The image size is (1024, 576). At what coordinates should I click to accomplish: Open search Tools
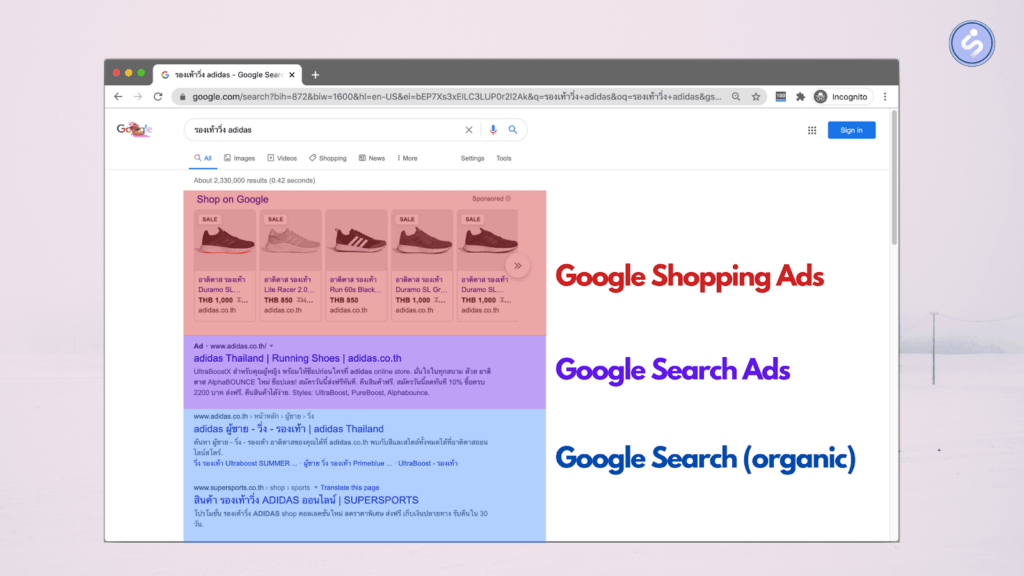click(504, 158)
